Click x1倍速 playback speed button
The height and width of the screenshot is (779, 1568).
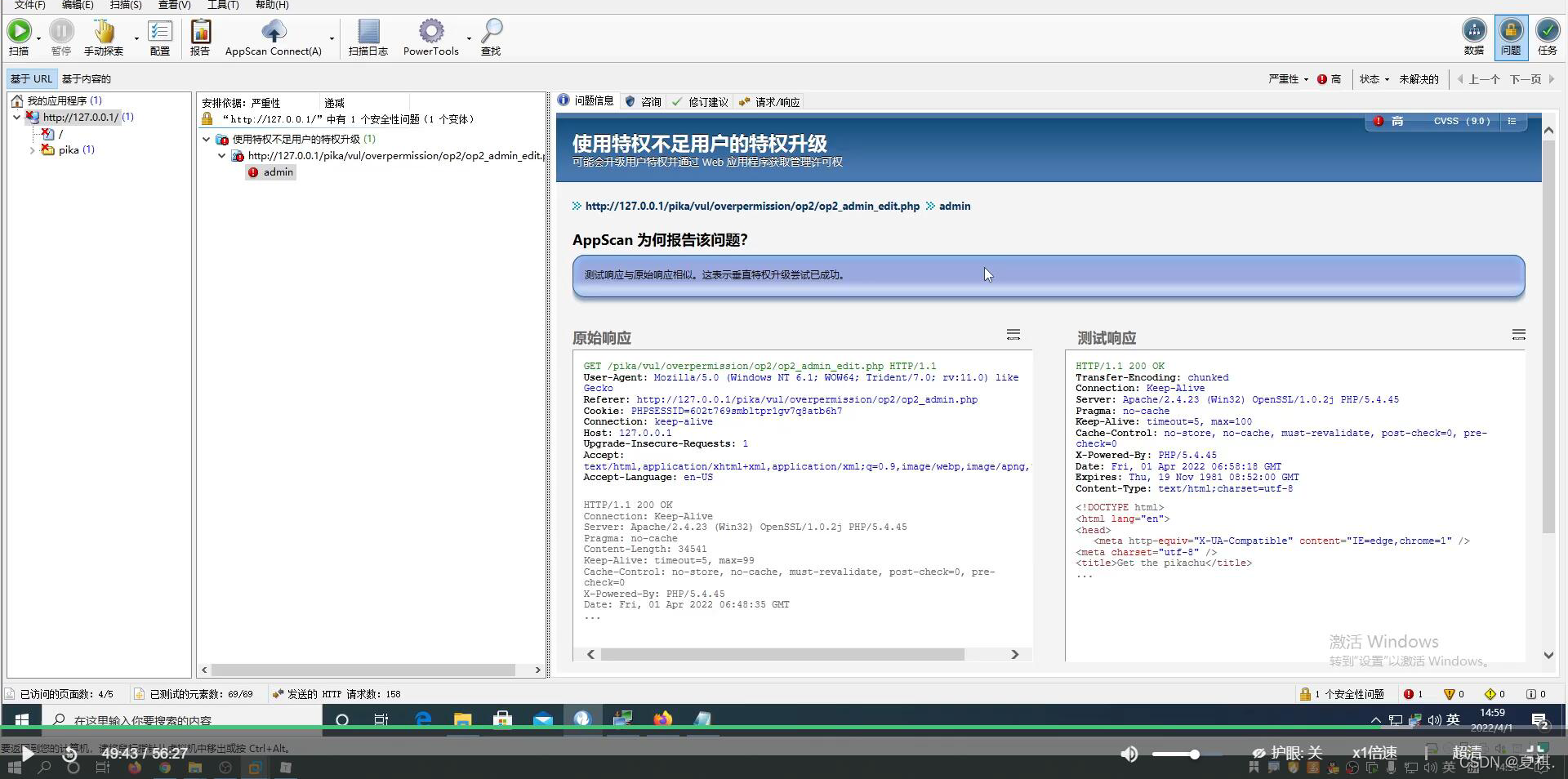(1374, 753)
